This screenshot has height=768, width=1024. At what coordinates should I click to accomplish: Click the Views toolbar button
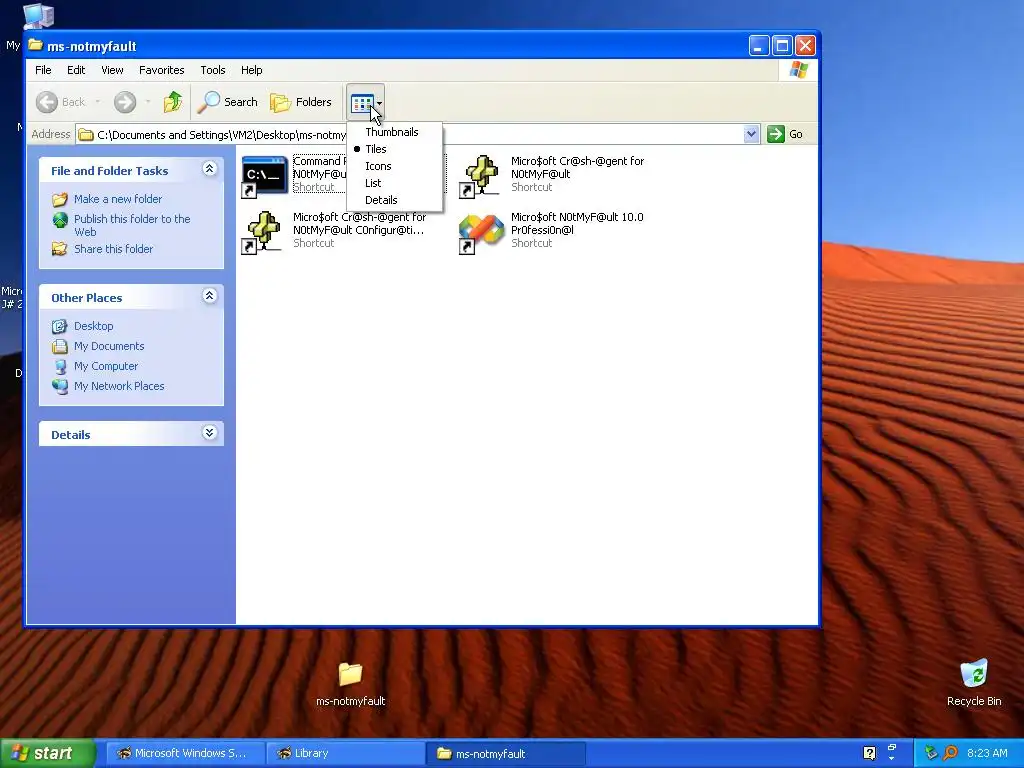pos(362,103)
